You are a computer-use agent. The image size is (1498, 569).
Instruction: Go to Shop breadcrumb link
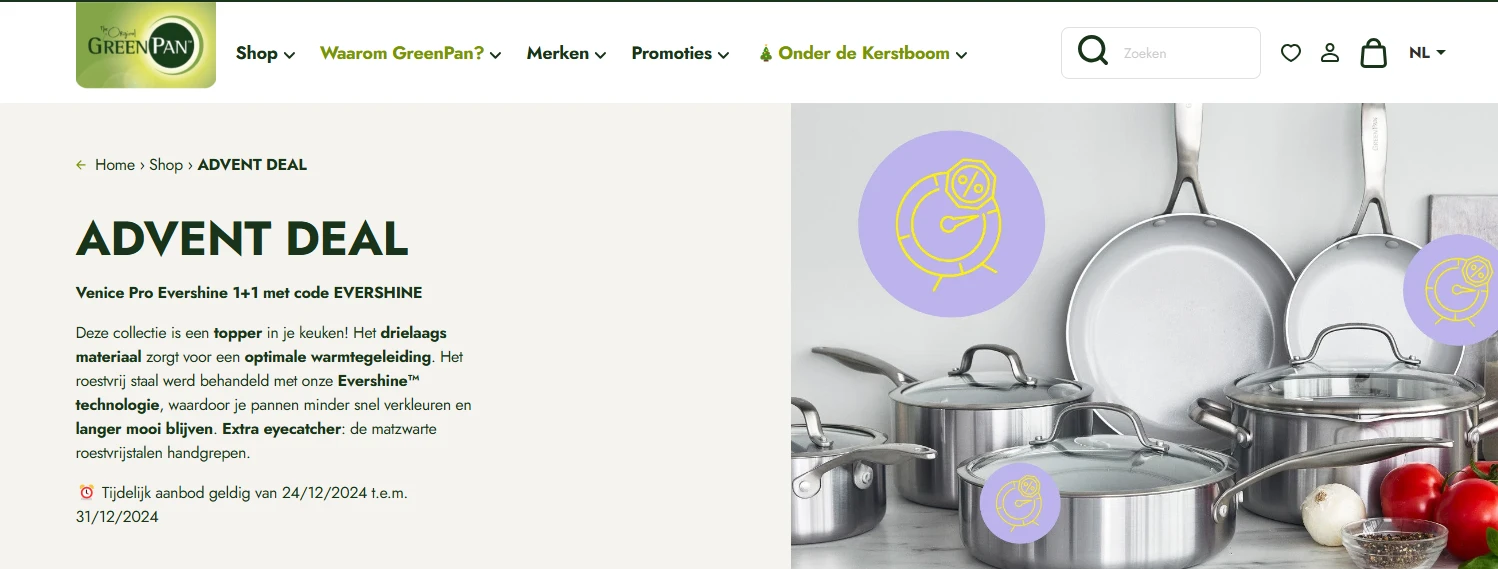(166, 165)
